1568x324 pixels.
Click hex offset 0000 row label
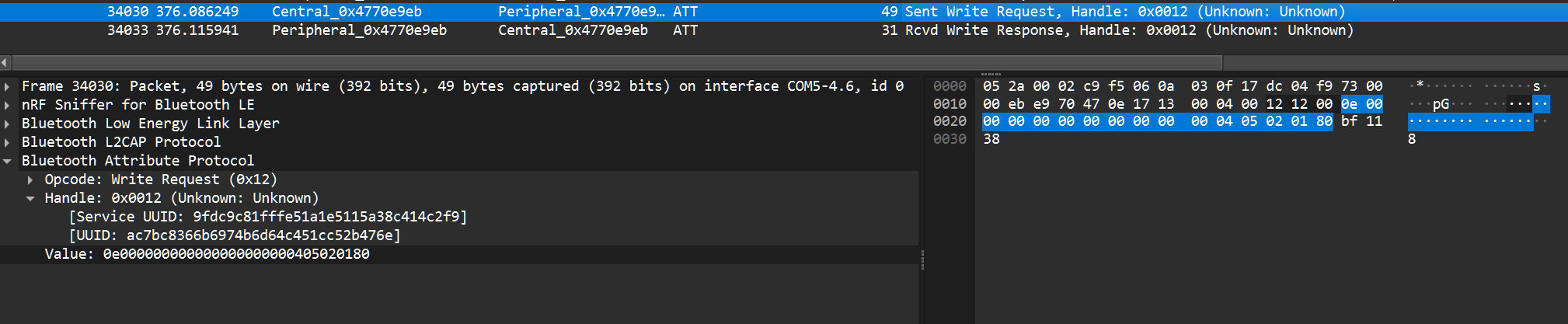950,86
